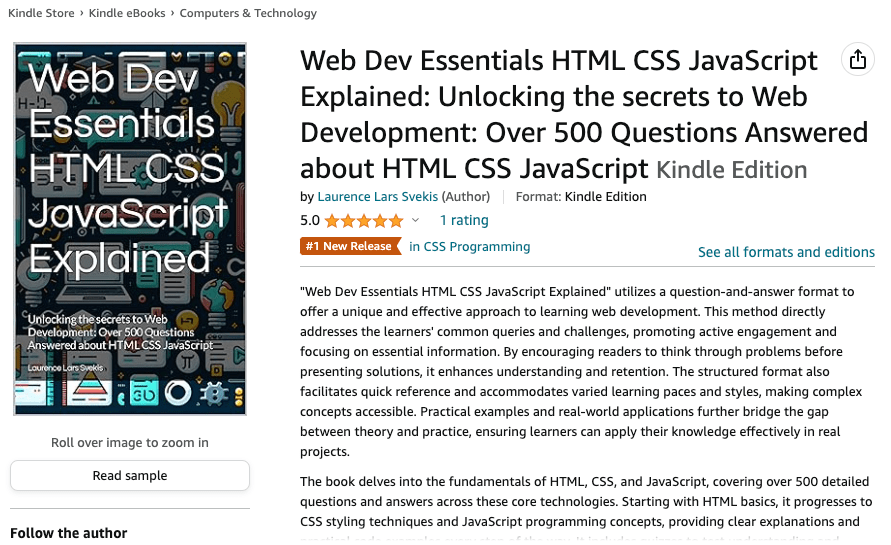The width and height of the screenshot is (891, 545).
Task: Open author Laurence Lars Svekis page
Action: point(377,197)
